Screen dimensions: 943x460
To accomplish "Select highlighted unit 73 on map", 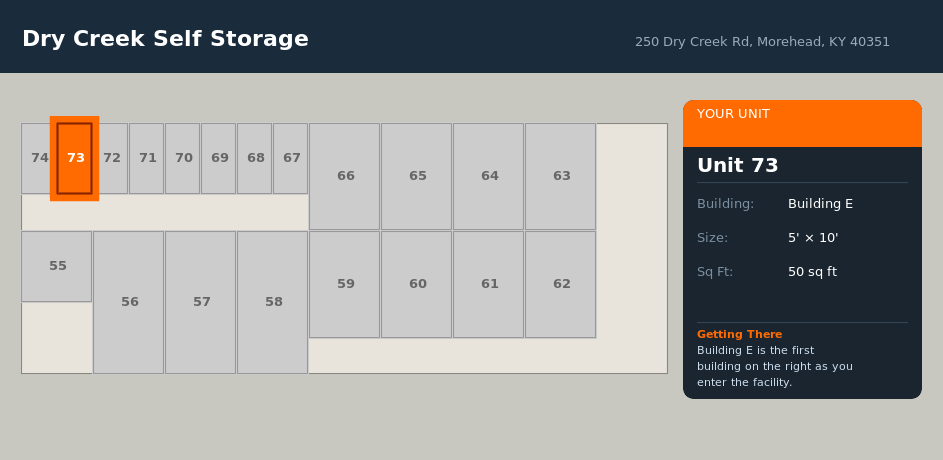I will pyautogui.click(x=75, y=158).
